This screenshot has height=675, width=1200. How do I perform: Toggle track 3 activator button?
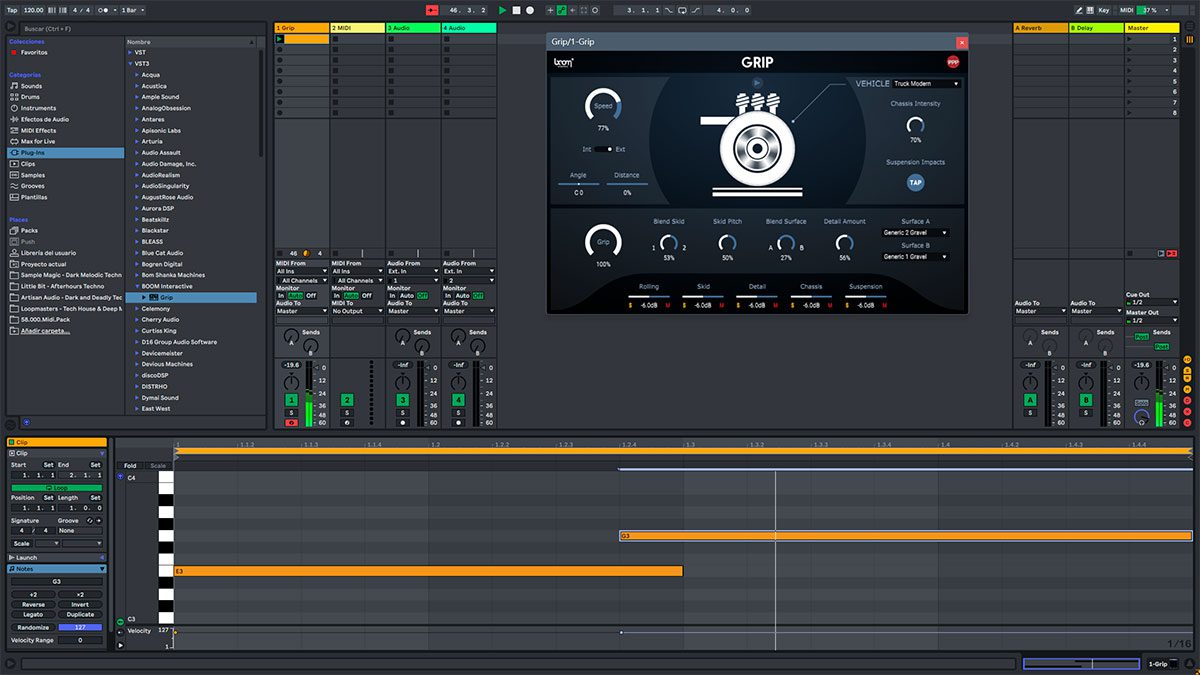(x=402, y=400)
